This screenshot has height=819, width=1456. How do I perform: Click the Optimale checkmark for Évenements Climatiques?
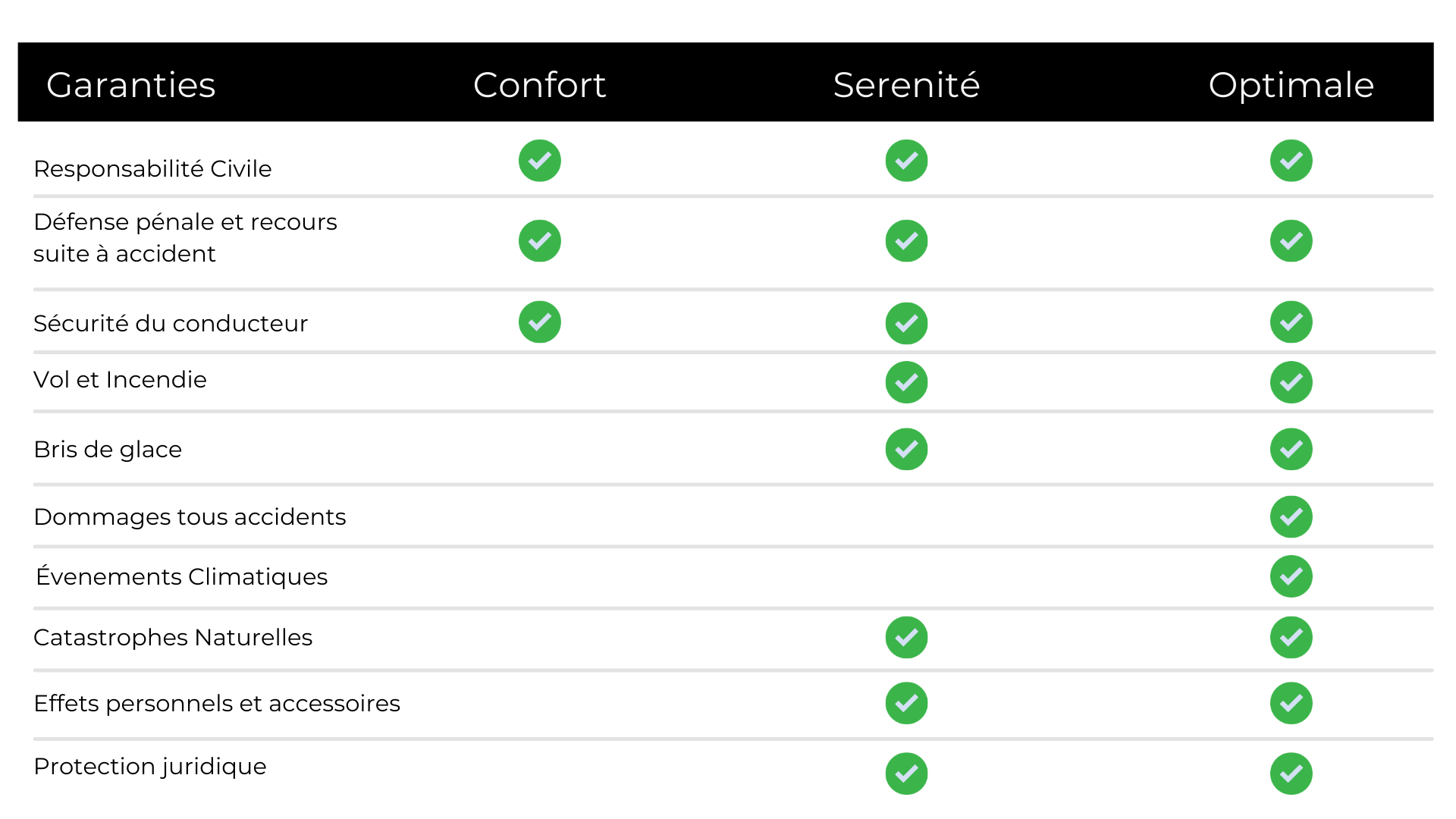(x=1291, y=577)
